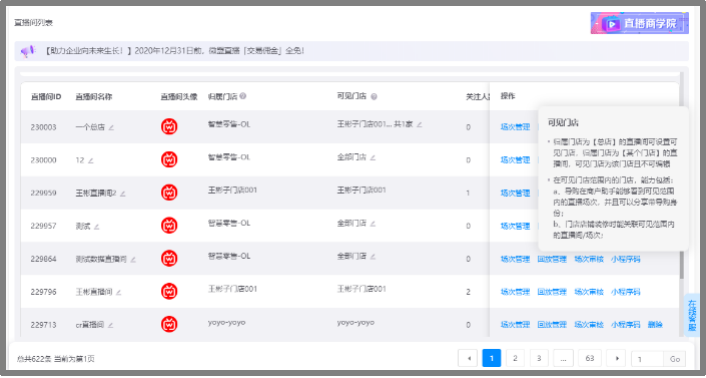Edit name pencil for room 229864
Image resolution: width=706 pixels, height=378 pixels.
[133, 259]
